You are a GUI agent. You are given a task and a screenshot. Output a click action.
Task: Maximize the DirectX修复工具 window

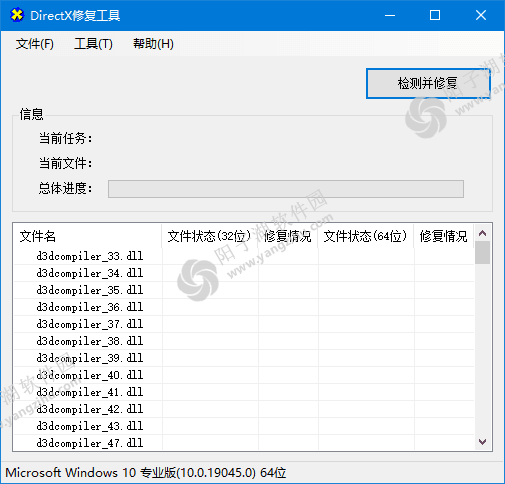click(x=435, y=15)
